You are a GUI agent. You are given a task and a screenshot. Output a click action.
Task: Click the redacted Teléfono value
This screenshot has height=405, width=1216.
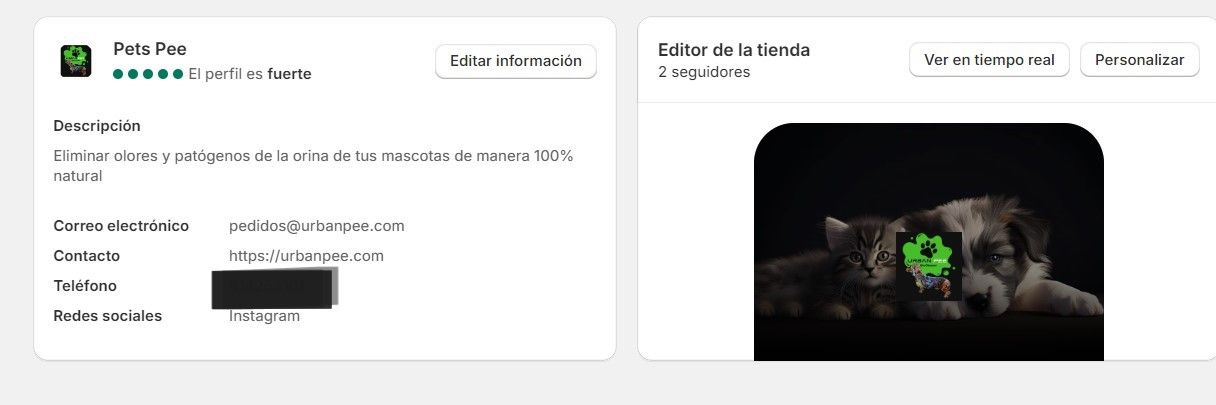click(x=276, y=287)
